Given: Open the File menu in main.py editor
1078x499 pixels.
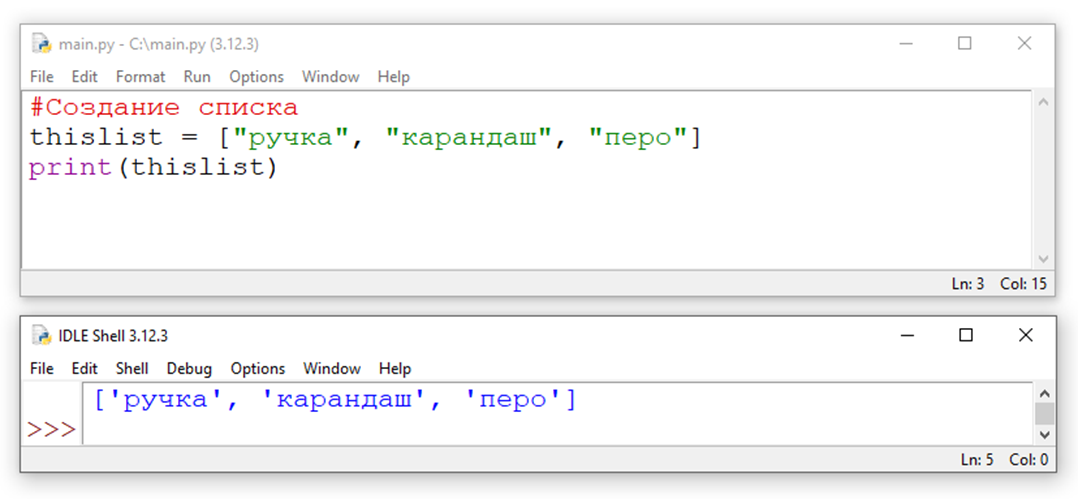Looking at the screenshot, I should [41, 76].
